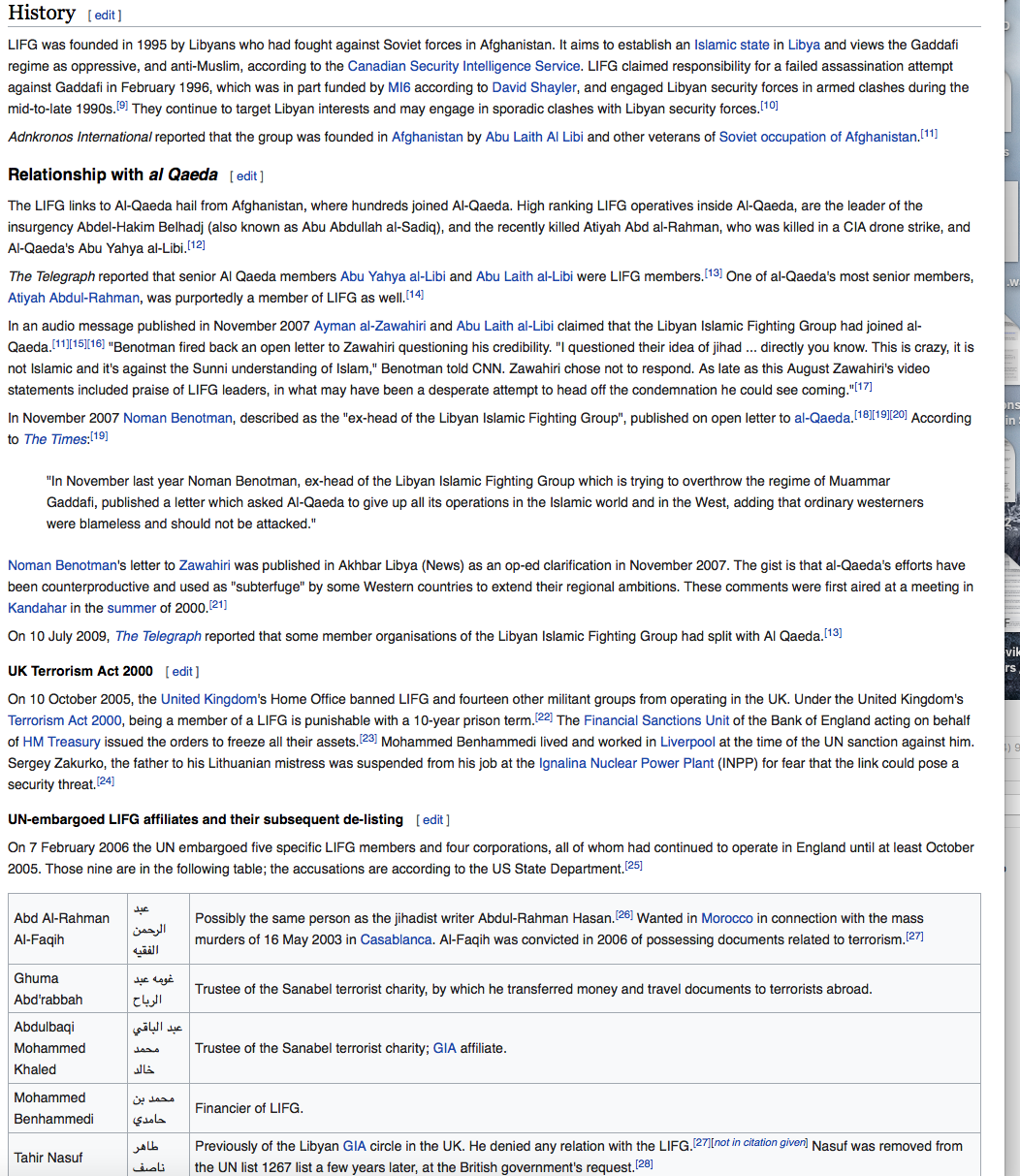
Task: Open the 'Abu Laith Al Libi' link after Afghanistan
Action: [534, 137]
